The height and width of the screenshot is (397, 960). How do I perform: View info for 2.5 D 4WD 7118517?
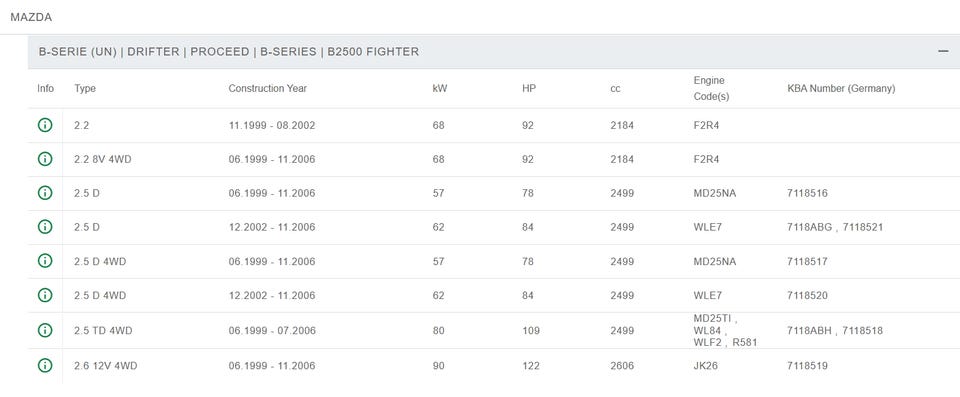point(45,261)
